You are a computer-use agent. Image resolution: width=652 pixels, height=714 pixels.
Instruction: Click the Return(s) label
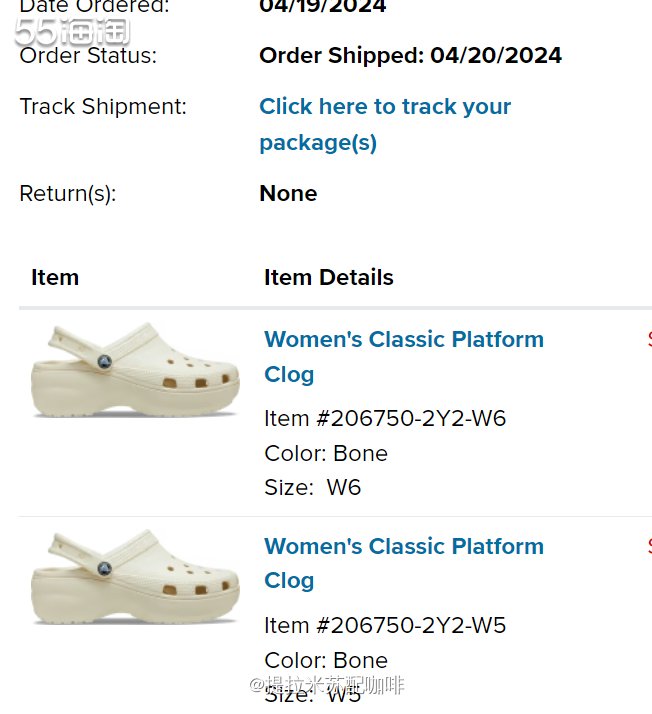(67, 193)
